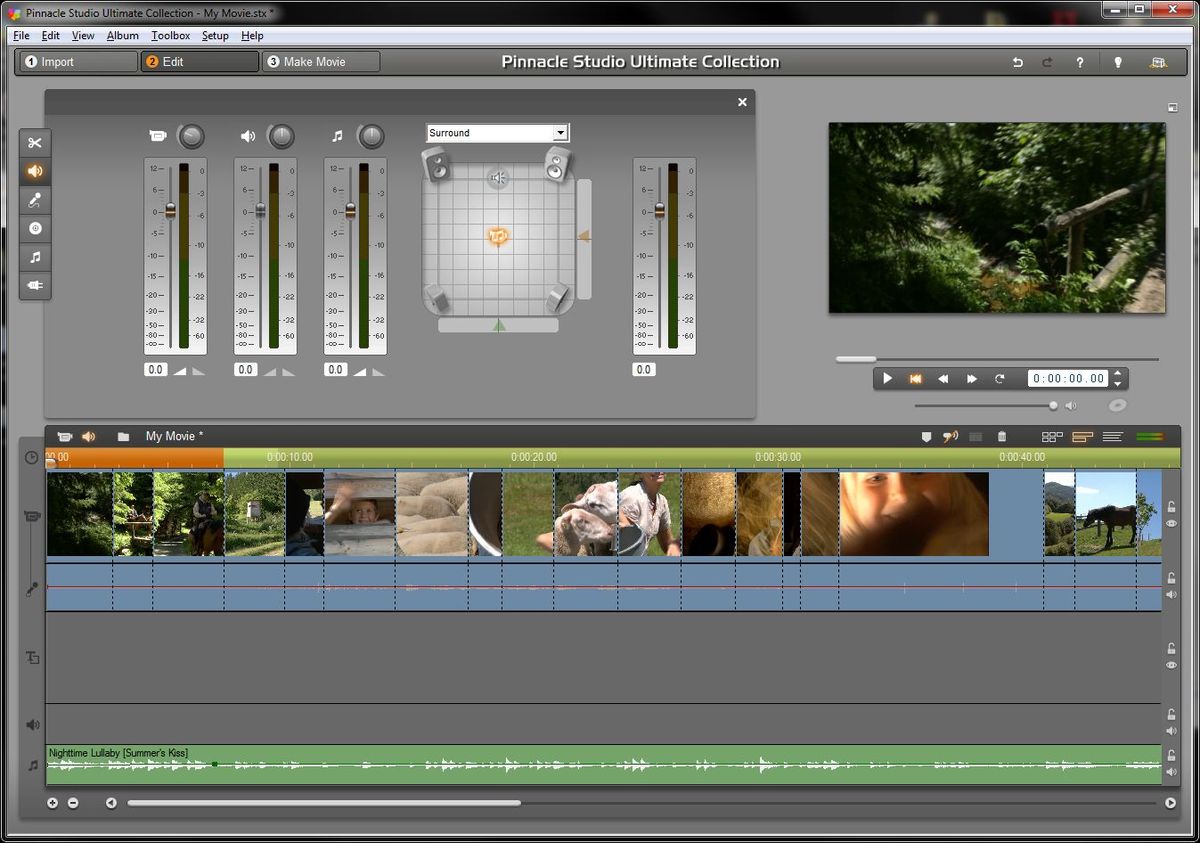Toggle video track visibility eye icon
The width and height of the screenshot is (1200, 843).
click(x=1171, y=524)
